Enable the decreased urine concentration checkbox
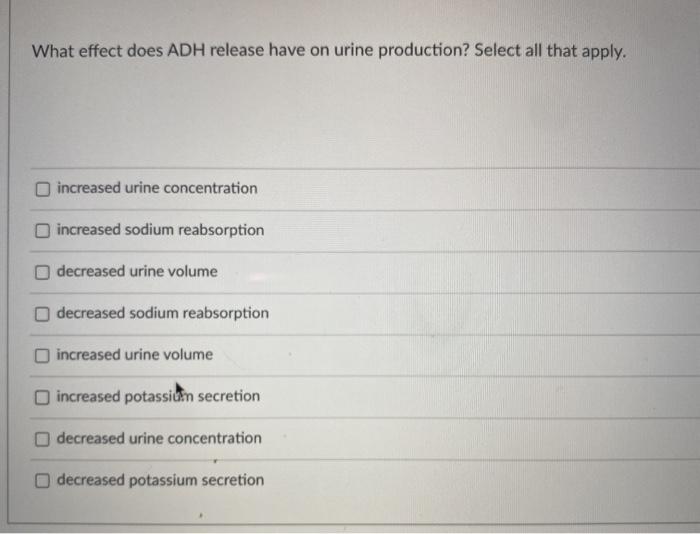700x534 pixels. point(42,439)
